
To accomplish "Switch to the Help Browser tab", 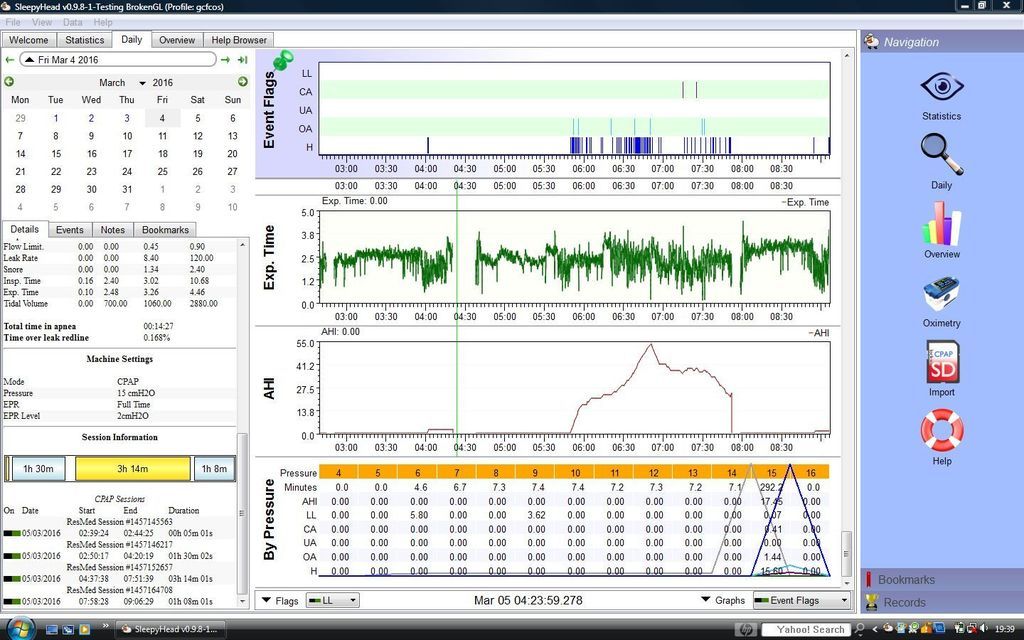I will click(239, 40).
